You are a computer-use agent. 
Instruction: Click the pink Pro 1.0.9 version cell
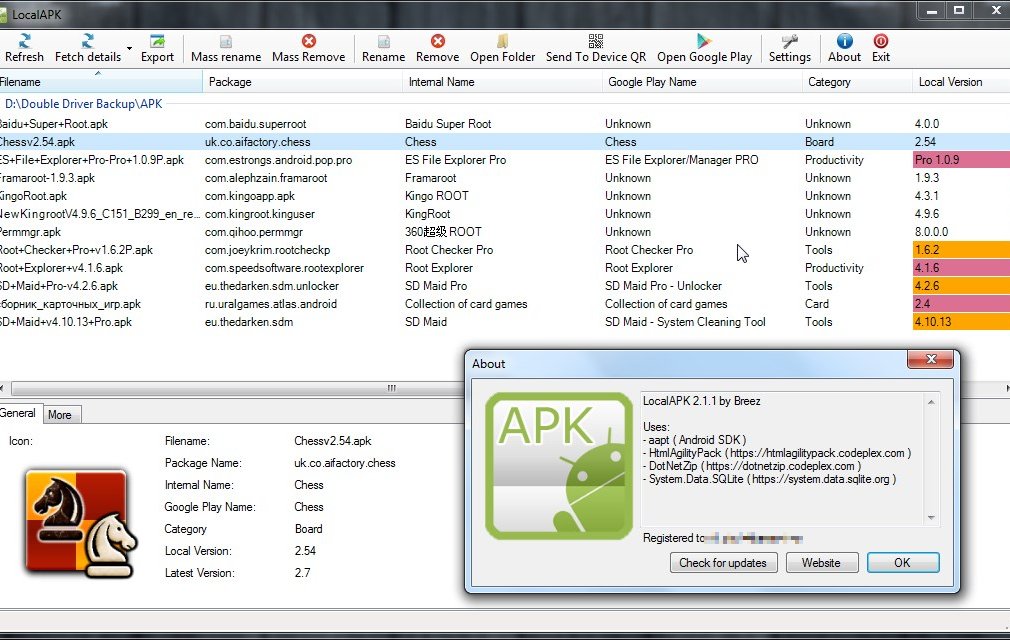961,160
